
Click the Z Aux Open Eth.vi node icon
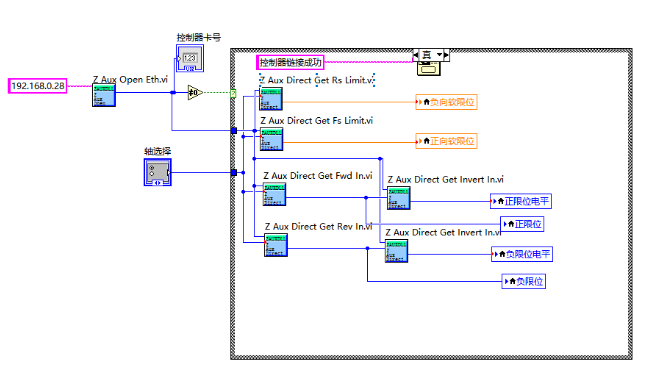tap(104, 95)
